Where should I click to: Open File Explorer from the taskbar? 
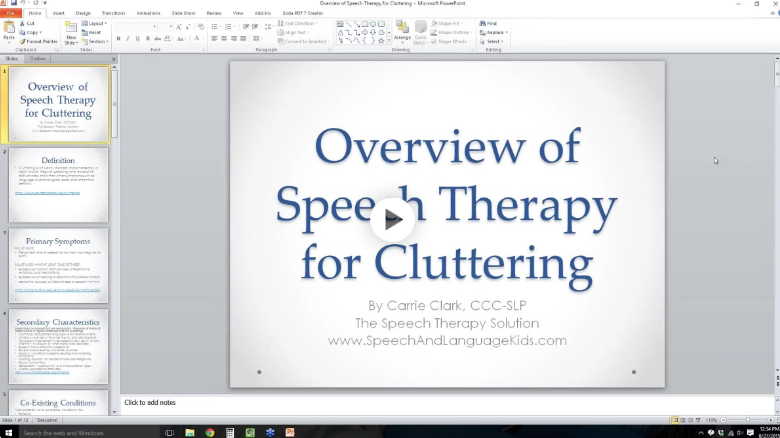190,433
